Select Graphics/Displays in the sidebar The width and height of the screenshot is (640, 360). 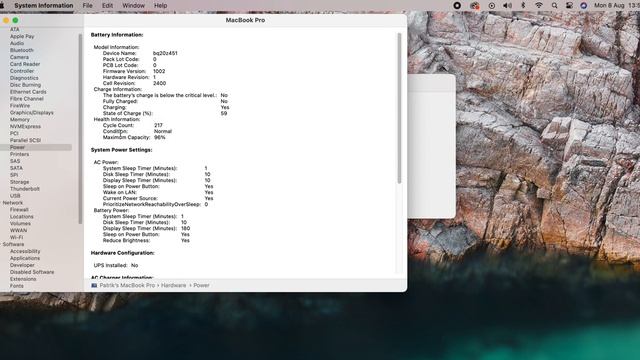[x=31, y=113]
